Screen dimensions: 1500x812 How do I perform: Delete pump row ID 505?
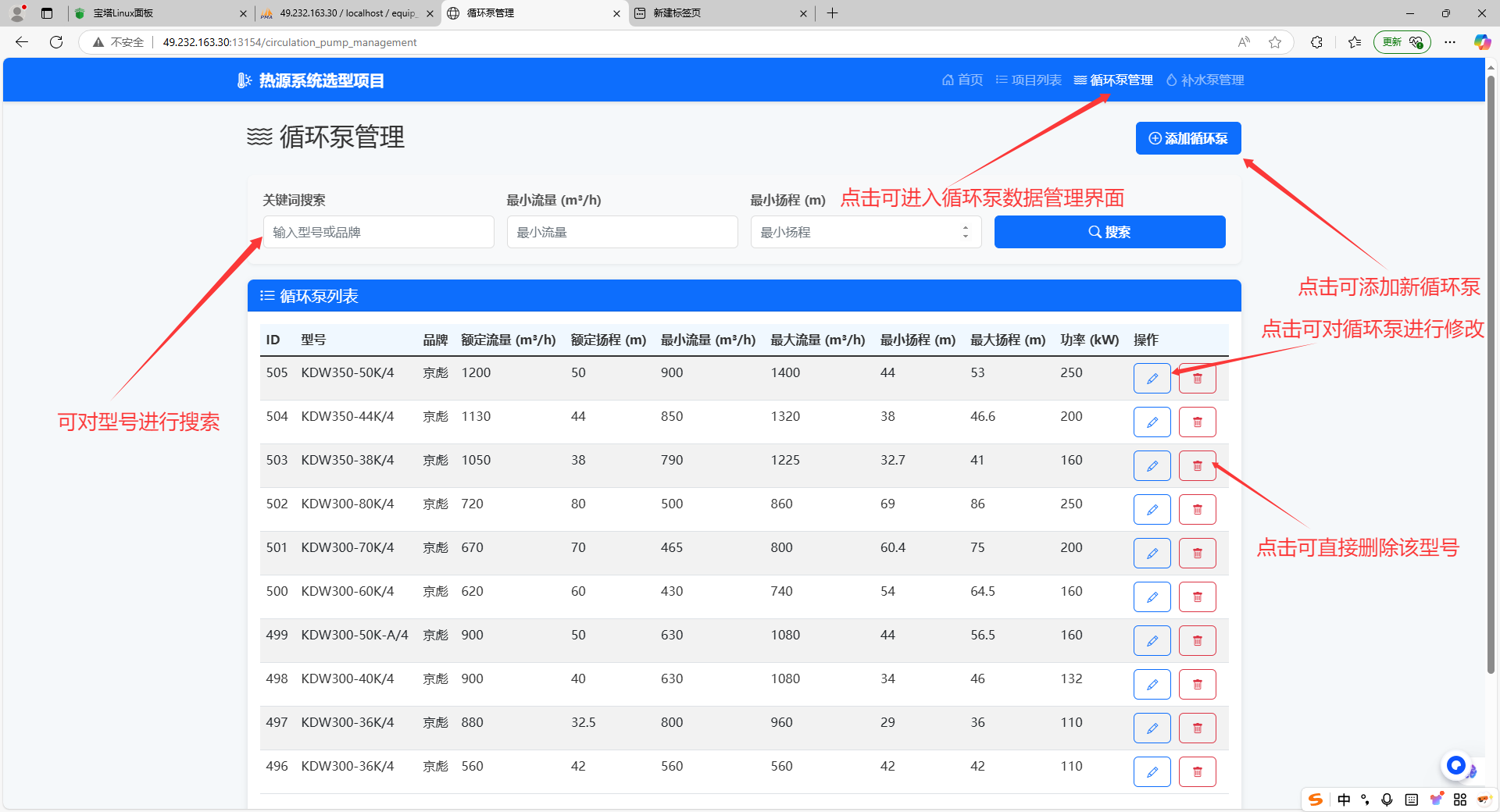(x=1197, y=379)
